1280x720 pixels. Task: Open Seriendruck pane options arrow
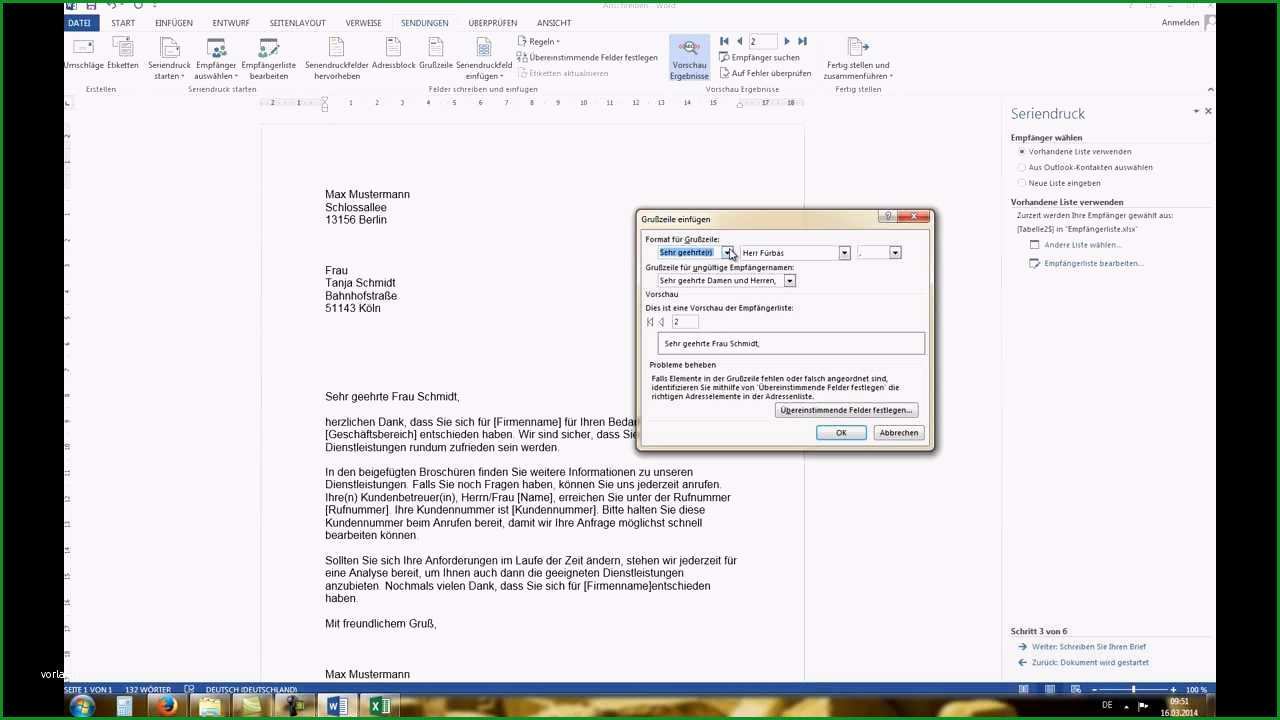[1196, 111]
